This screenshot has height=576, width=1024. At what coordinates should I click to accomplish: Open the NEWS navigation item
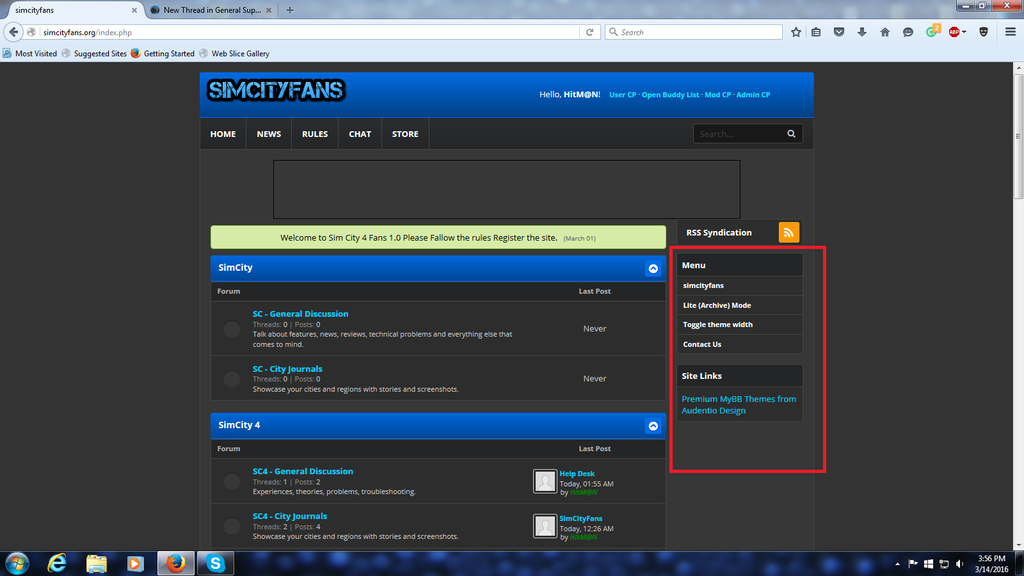pyautogui.click(x=268, y=134)
